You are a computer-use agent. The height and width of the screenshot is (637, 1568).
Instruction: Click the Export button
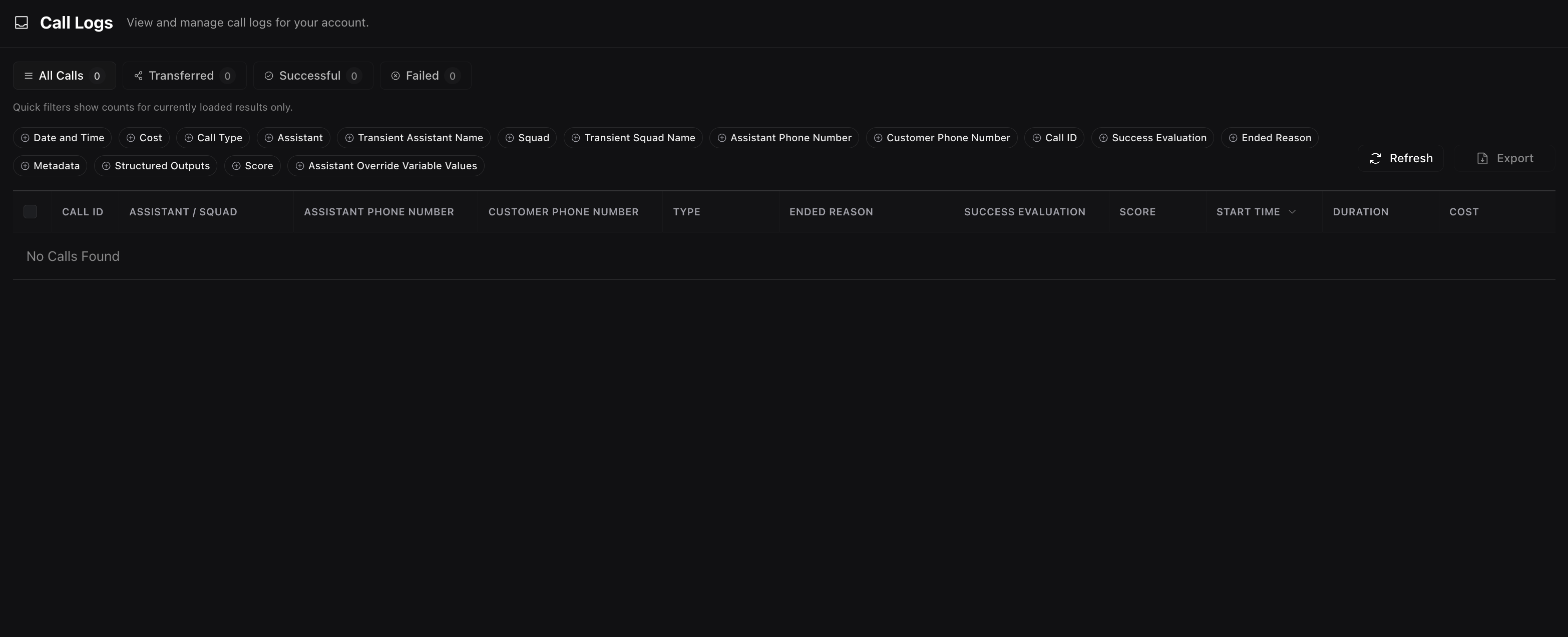tap(1505, 158)
